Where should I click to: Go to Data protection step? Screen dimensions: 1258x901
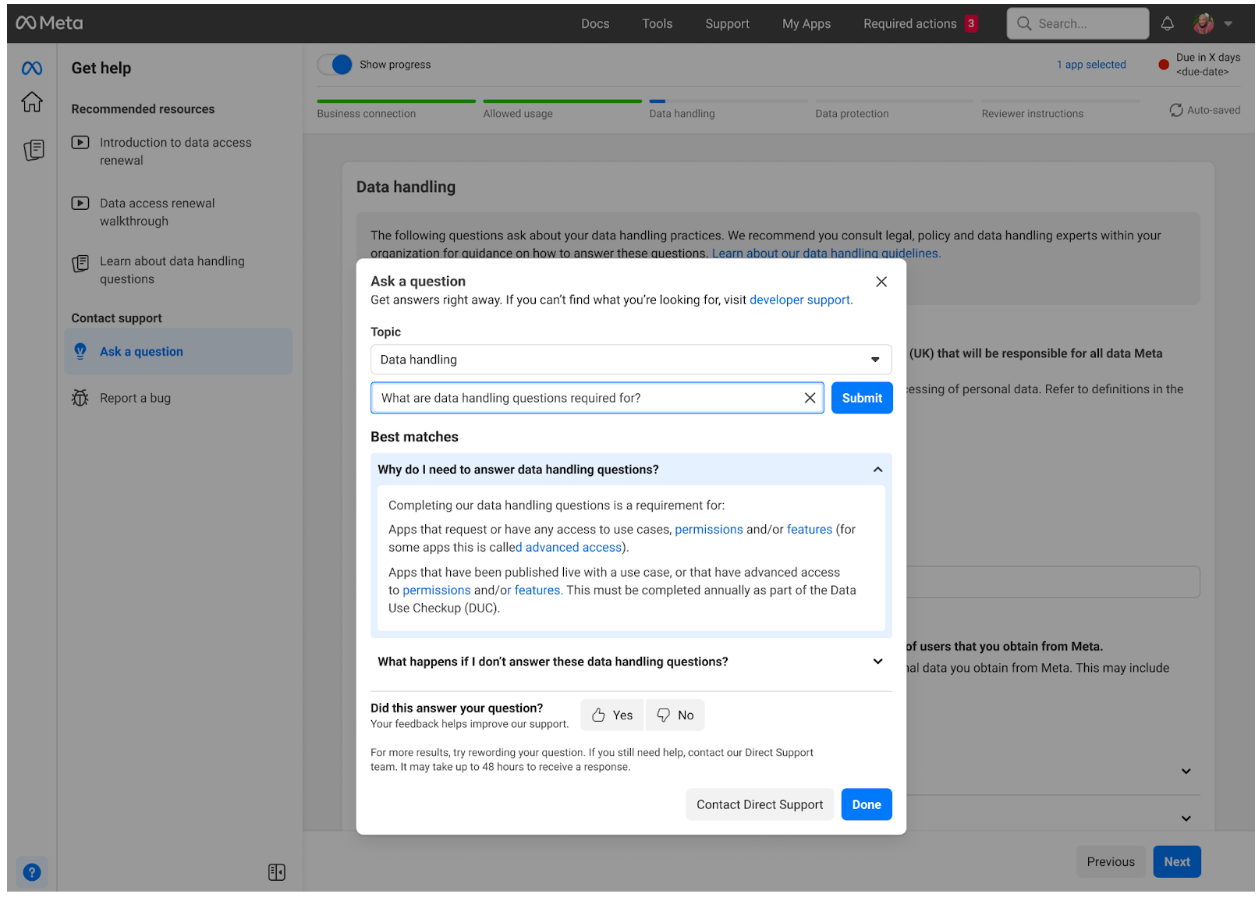852,114
